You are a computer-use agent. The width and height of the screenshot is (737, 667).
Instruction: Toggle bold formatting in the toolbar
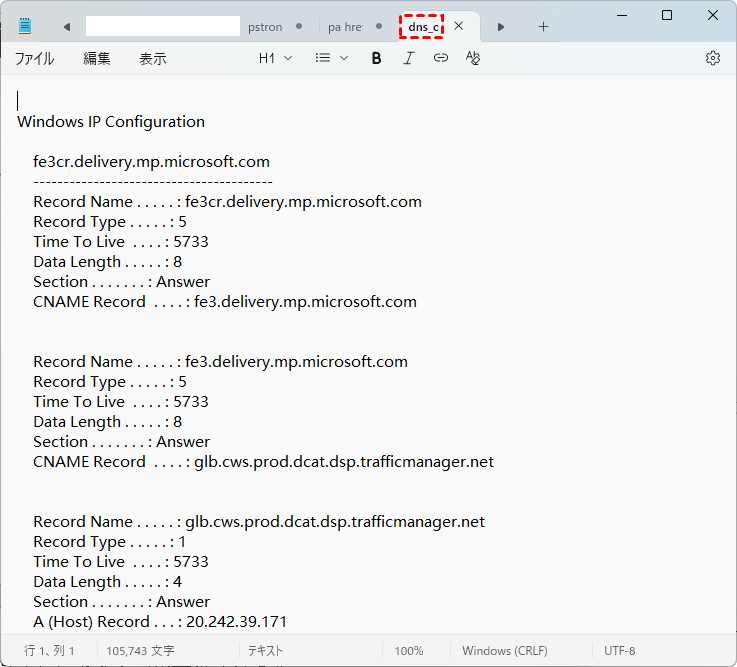376,58
